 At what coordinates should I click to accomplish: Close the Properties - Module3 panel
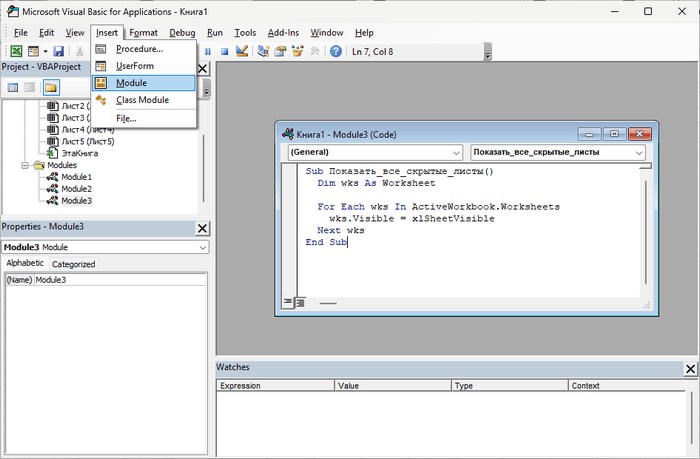point(203,227)
